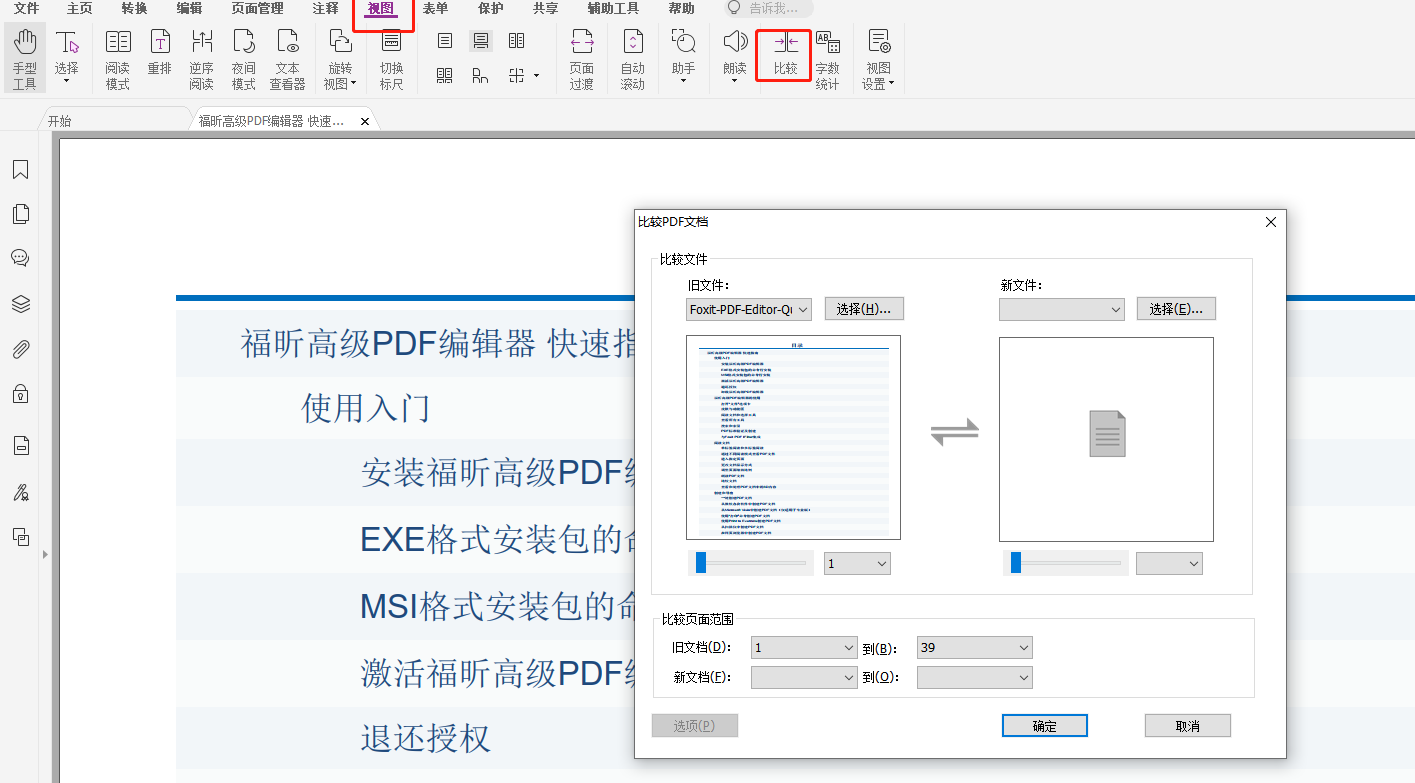Click the 确定 confirm button
The width and height of the screenshot is (1415, 783).
1044,725
